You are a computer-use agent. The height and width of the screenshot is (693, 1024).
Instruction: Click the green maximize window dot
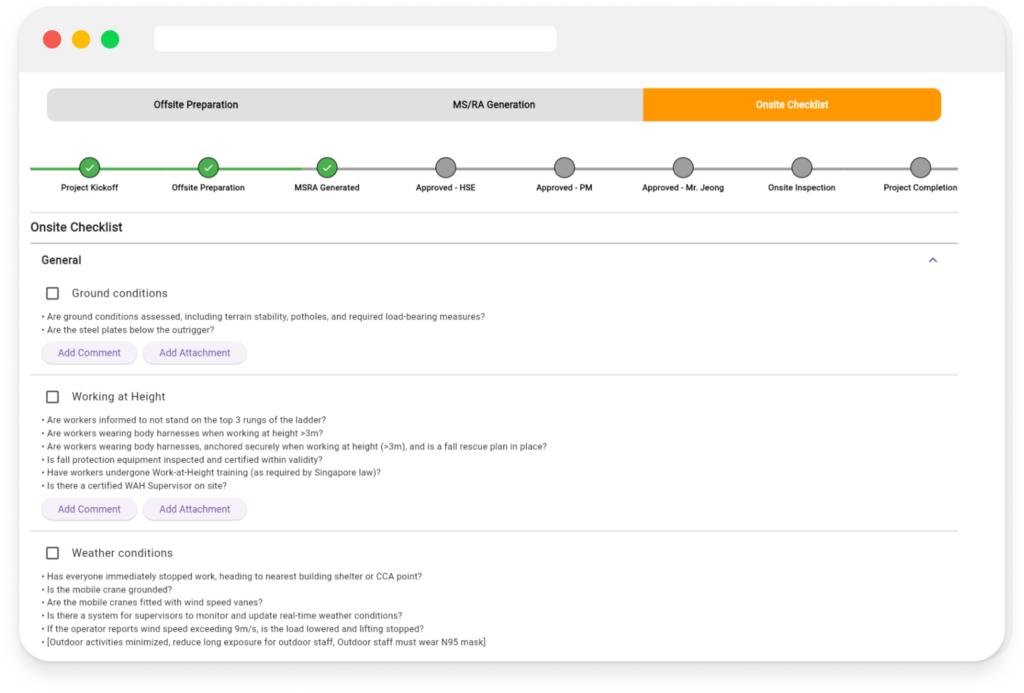[110, 39]
